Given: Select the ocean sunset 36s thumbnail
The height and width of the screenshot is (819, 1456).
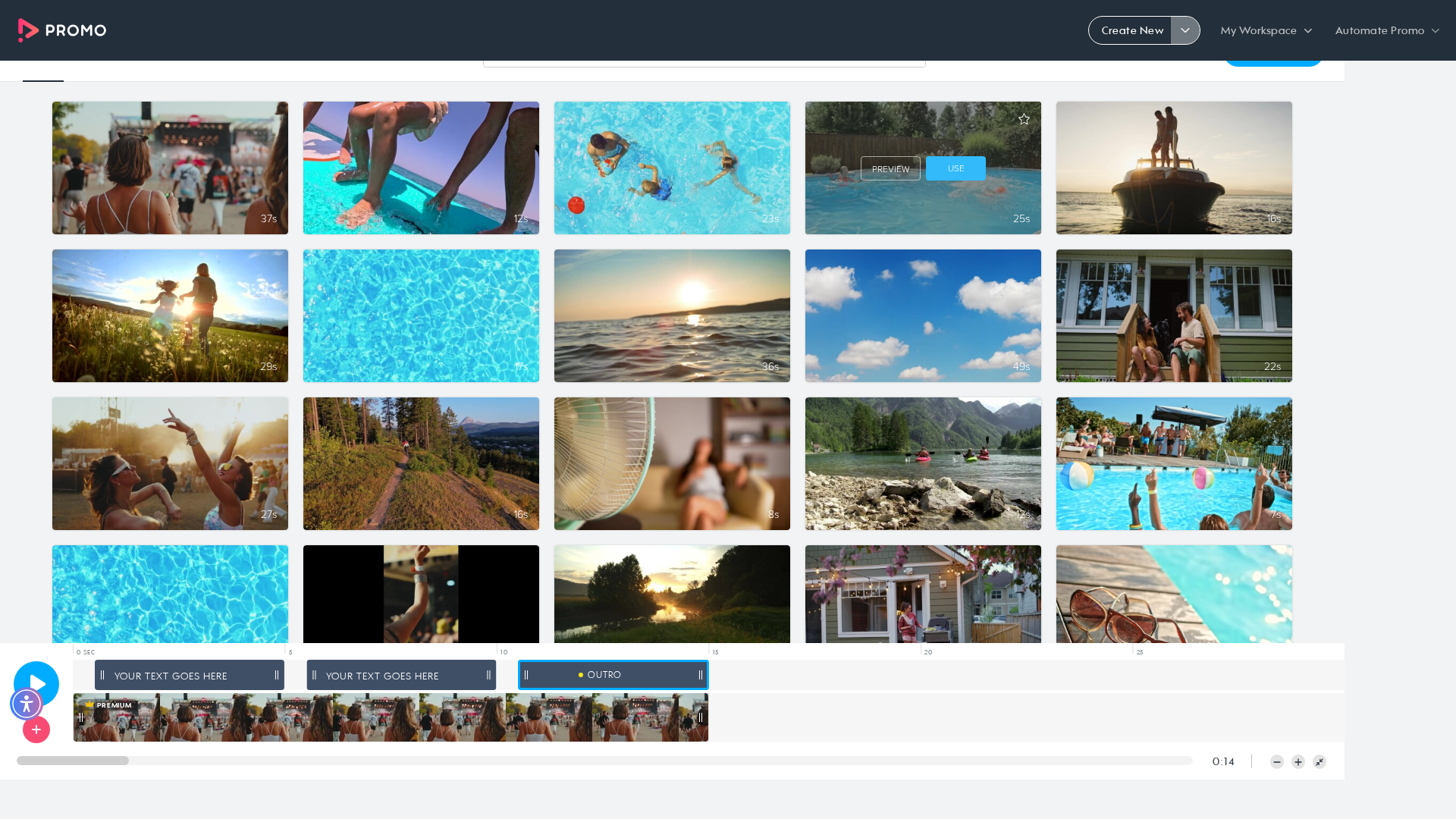Looking at the screenshot, I should coord(672,316).
